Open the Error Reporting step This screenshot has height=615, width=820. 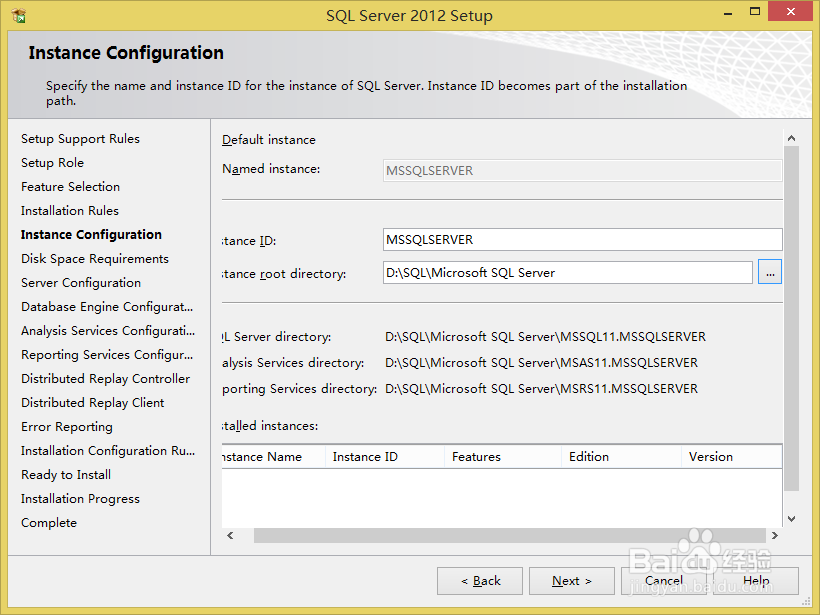[66, 426]
